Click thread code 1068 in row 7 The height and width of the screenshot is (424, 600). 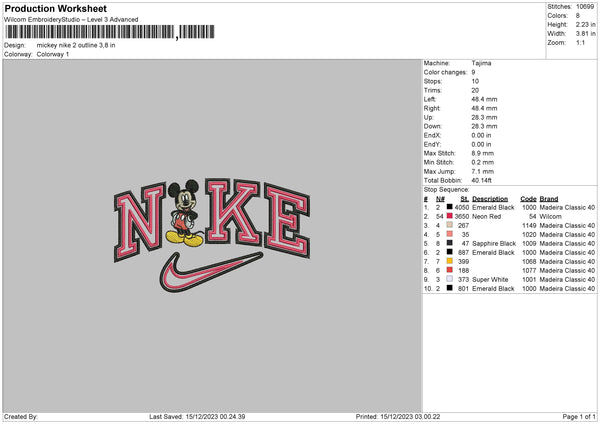click(529, 262)
